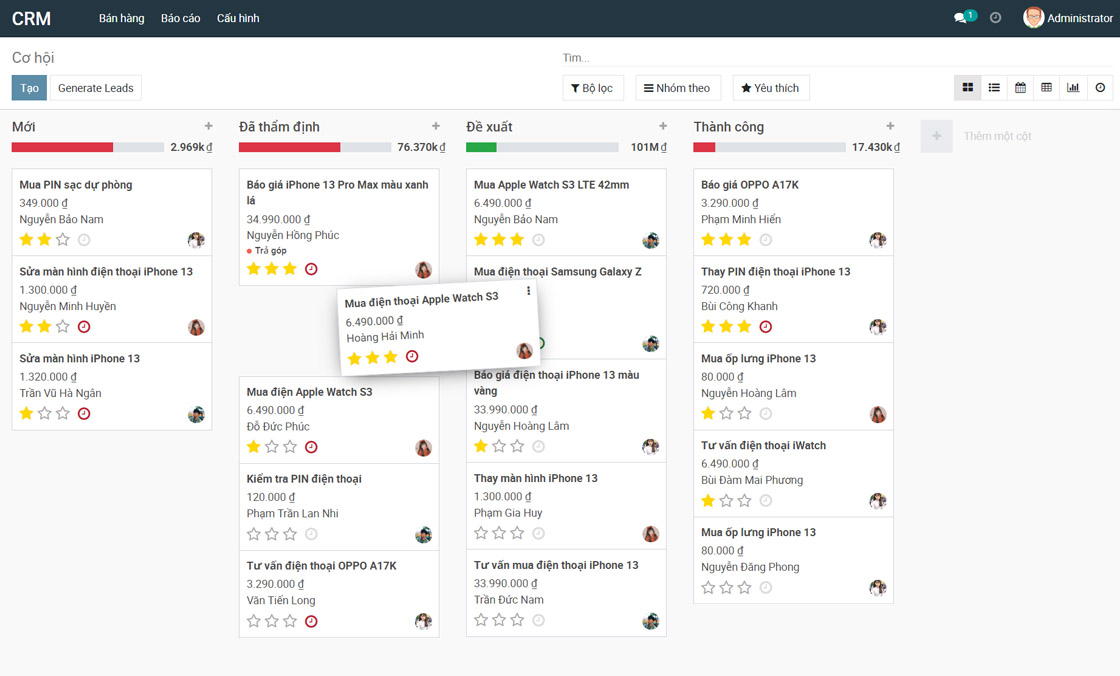The image size is (1120, 676).
Task: Open graph chart view icon
Action: point(1073,88)
